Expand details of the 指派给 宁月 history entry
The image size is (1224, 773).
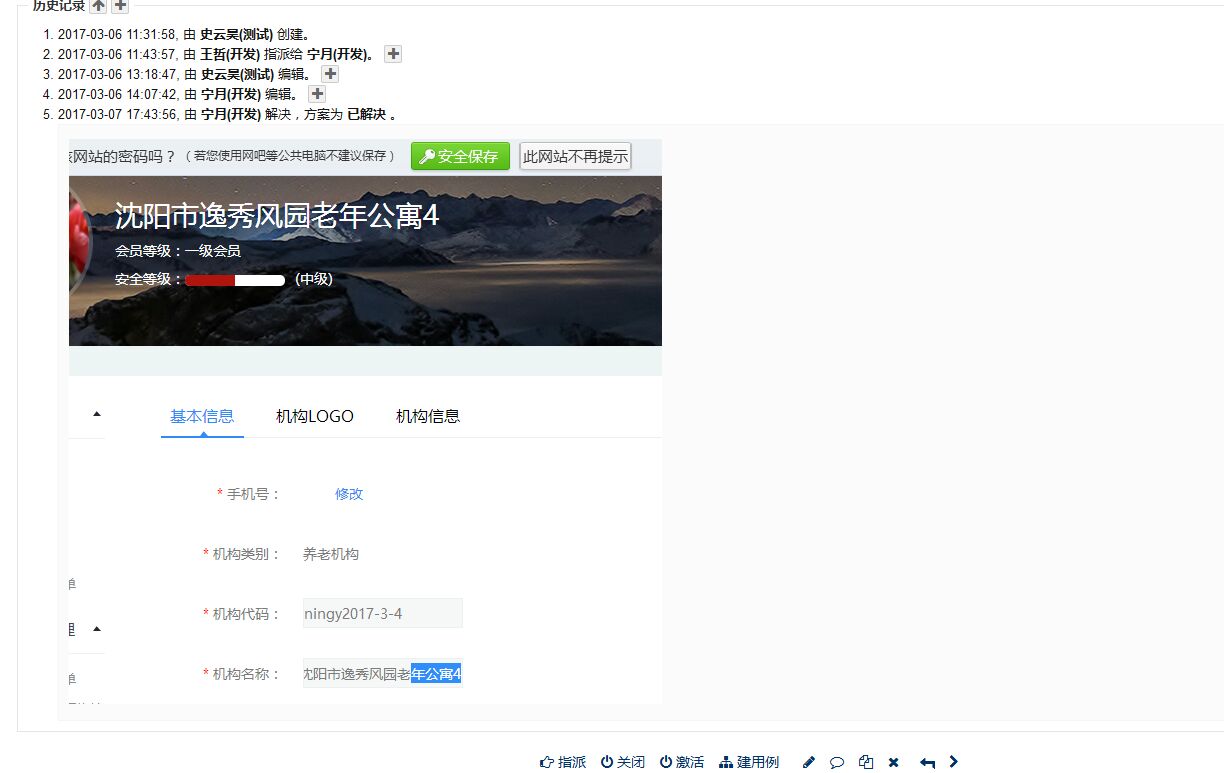(393, 54)
